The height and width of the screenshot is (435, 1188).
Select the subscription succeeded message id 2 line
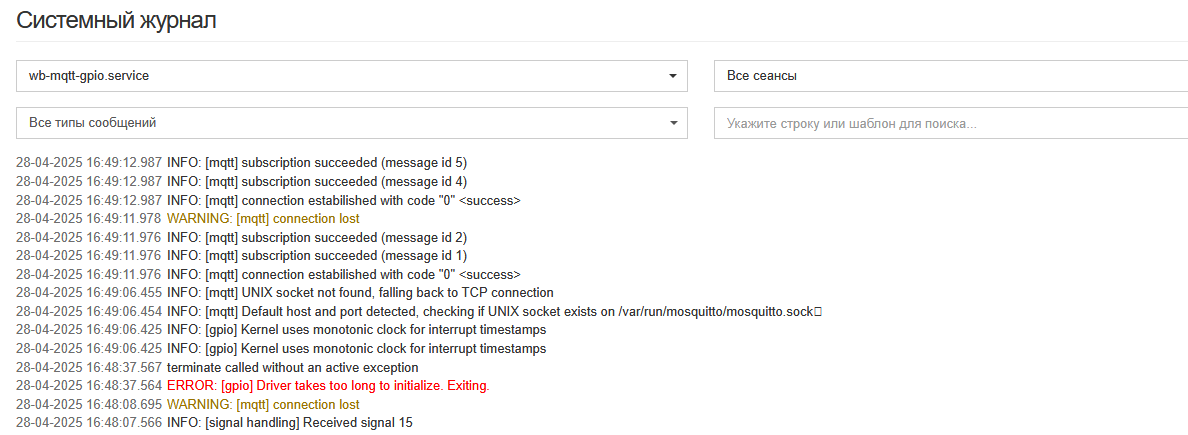point(242,237)
